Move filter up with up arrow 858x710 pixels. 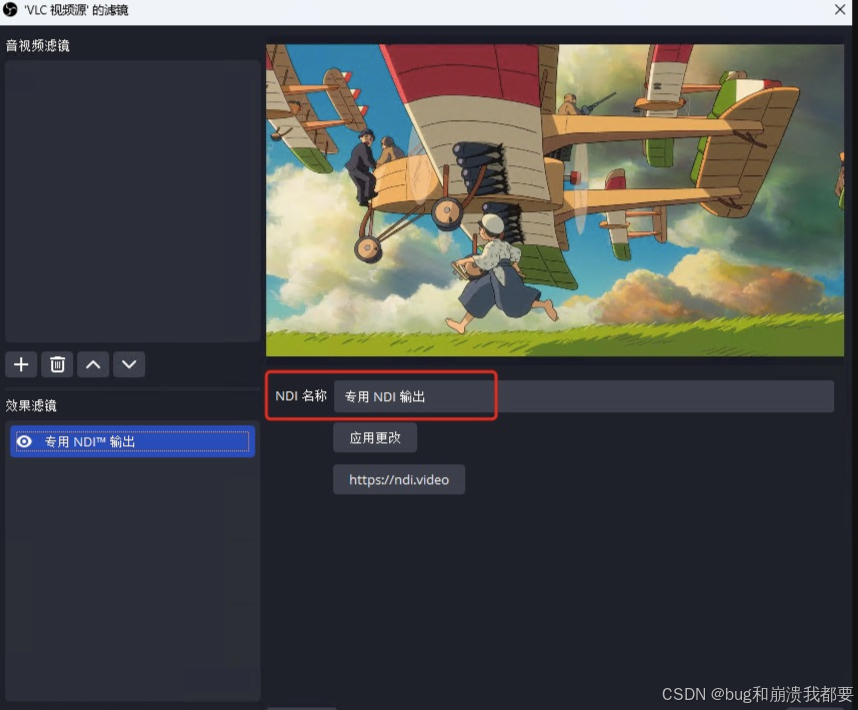93,364
